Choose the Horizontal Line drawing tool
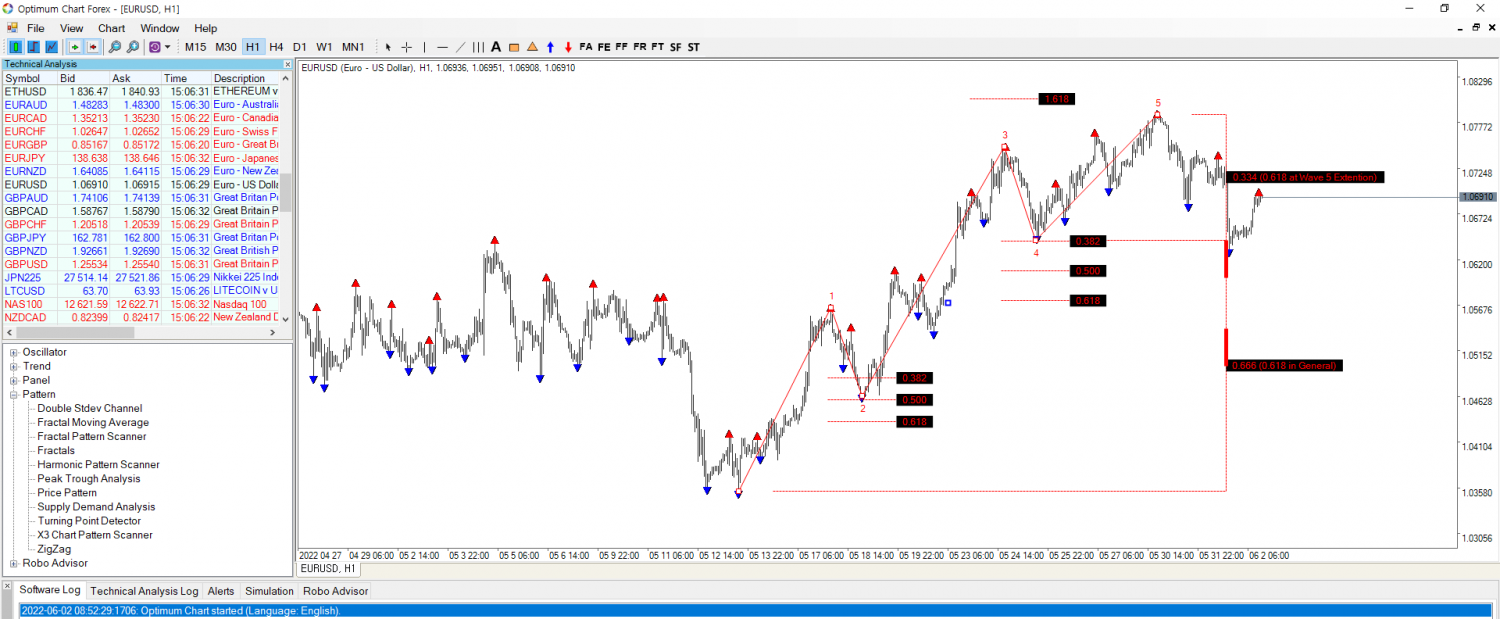The width and height of the screenshot is (1500, 619). [x=442, y=46]
